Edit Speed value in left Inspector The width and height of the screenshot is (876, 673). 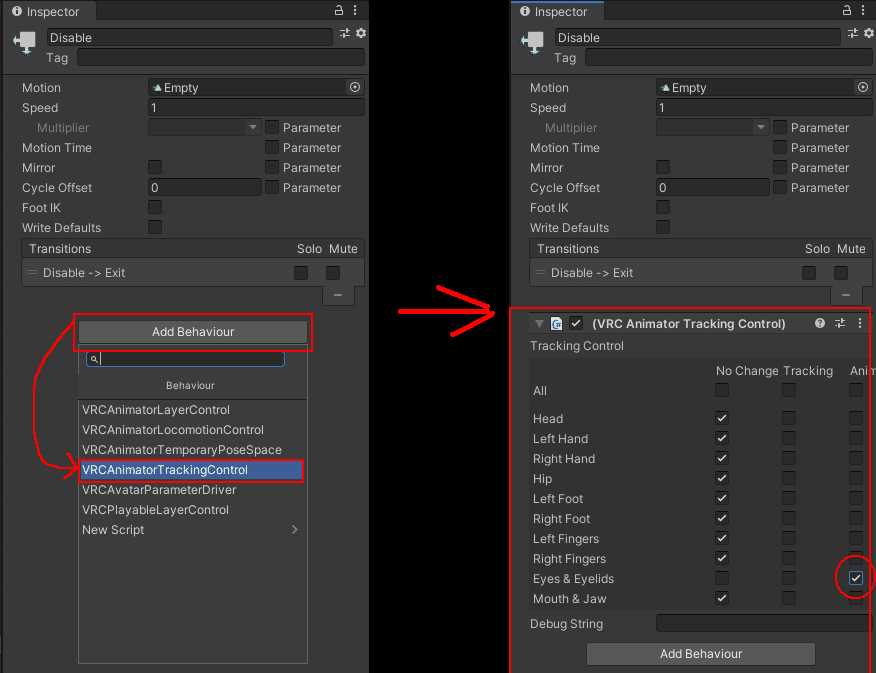click(256, 107)
